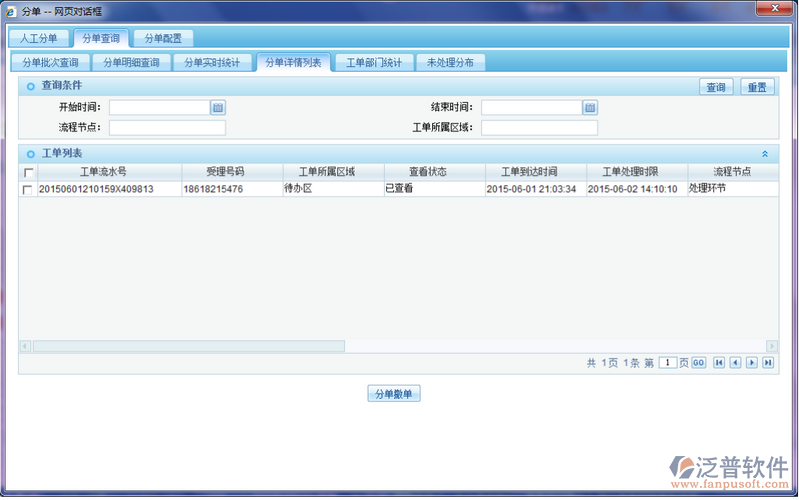799x500 pixels.
Task: Switch to the 分单配置 tab
Action: coord(163,38)
